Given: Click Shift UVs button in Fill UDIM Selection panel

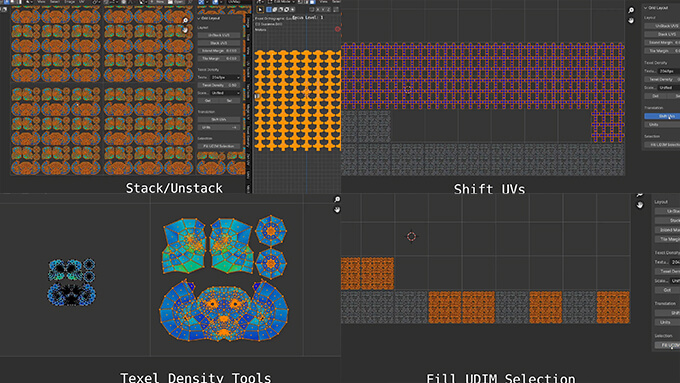Looking at the screenshot, I should point(667,313).
